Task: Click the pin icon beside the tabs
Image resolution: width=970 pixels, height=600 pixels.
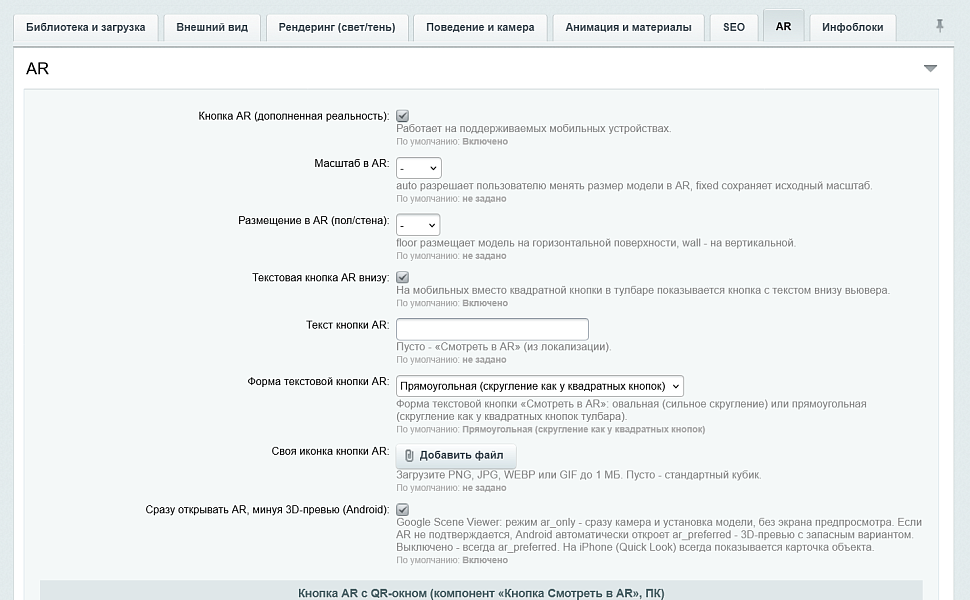Action: [939, 26]
